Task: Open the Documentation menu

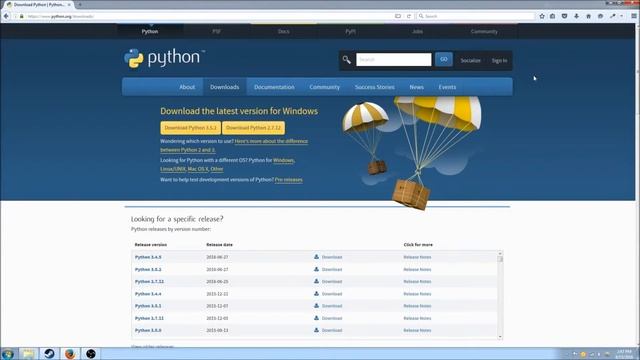Action: pyautogui.click(x=274, y=87)
